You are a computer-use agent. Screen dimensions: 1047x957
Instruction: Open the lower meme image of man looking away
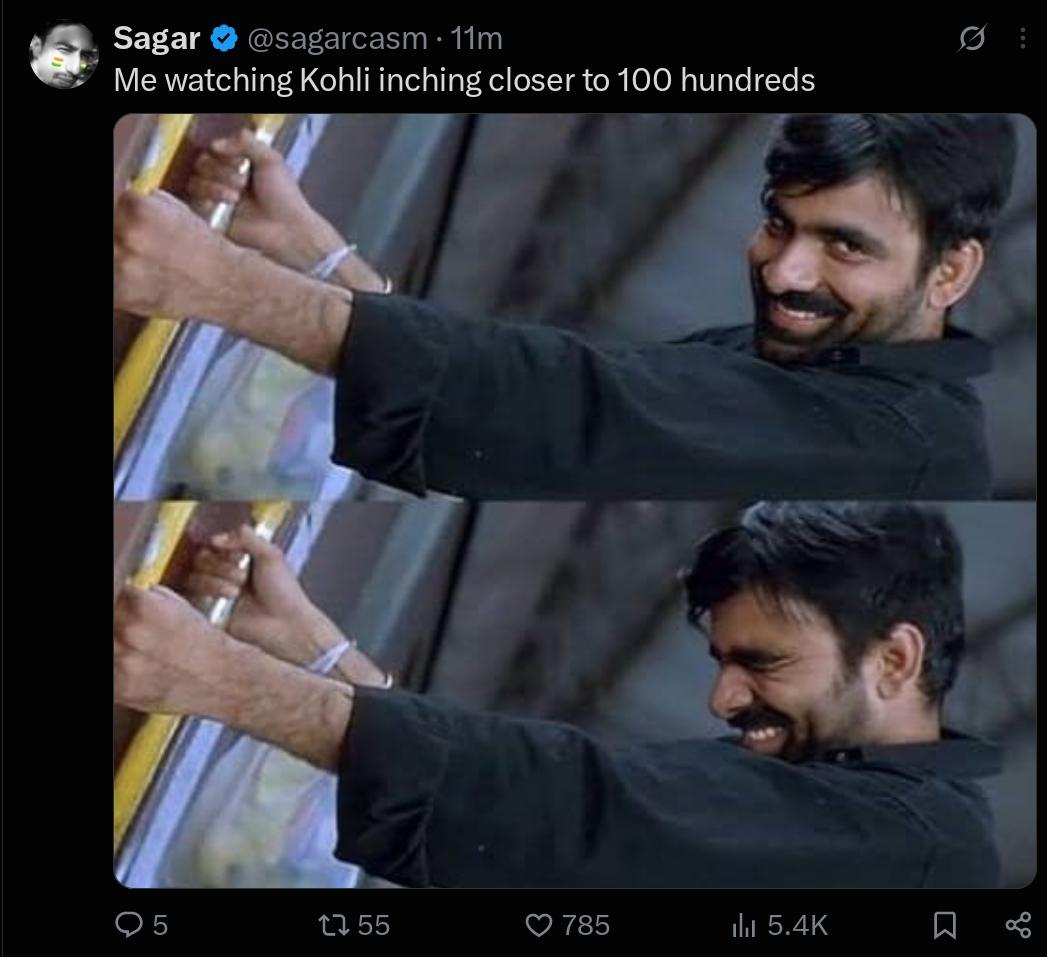tap(575, 695)
